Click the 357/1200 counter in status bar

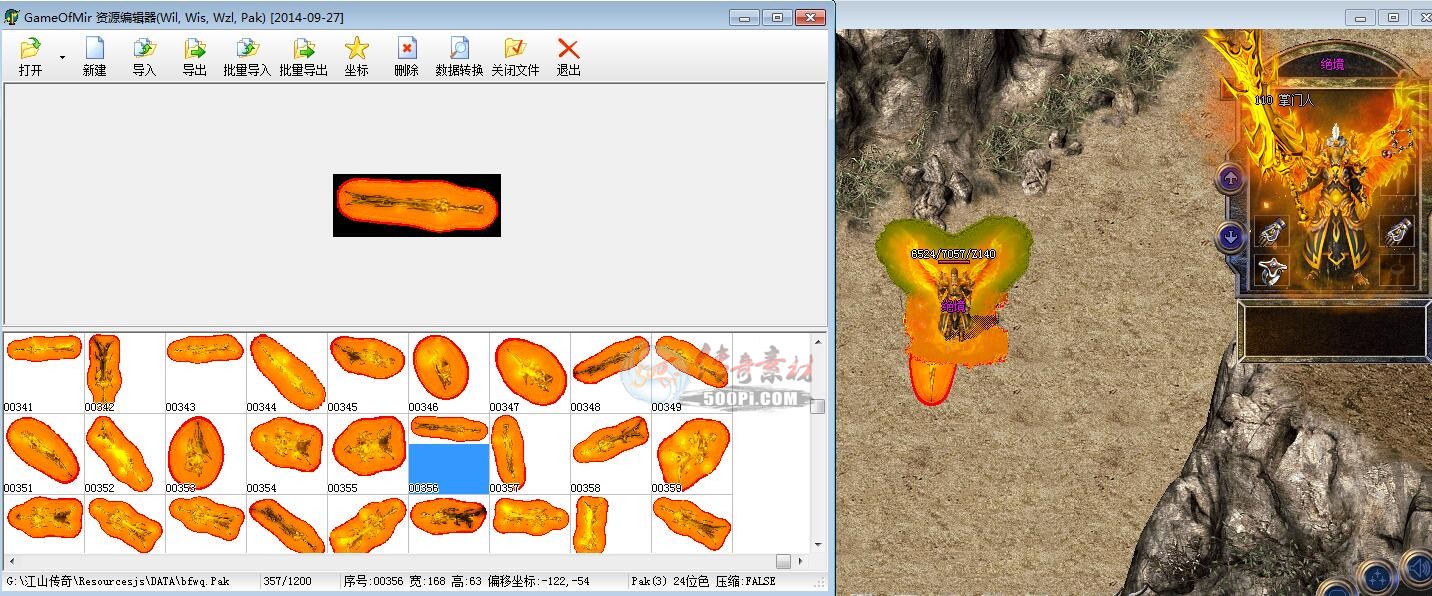click(x=286, y=581)
